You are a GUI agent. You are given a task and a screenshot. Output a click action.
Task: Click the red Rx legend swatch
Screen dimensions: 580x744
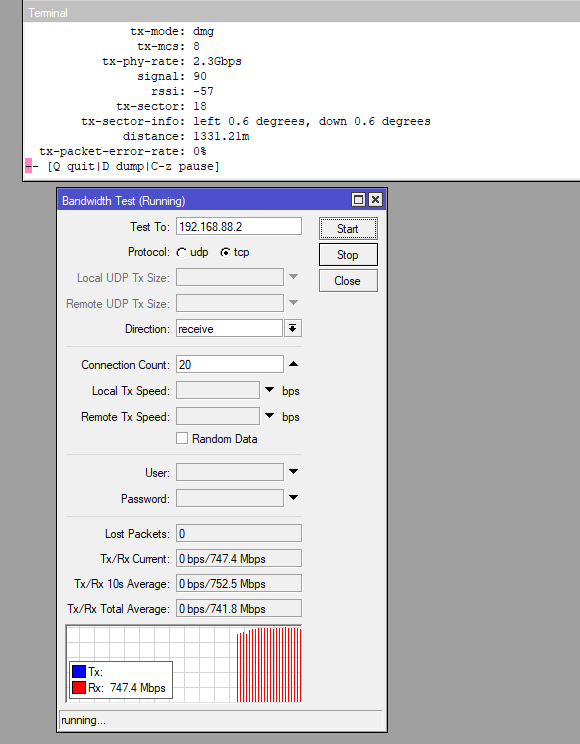79,688
